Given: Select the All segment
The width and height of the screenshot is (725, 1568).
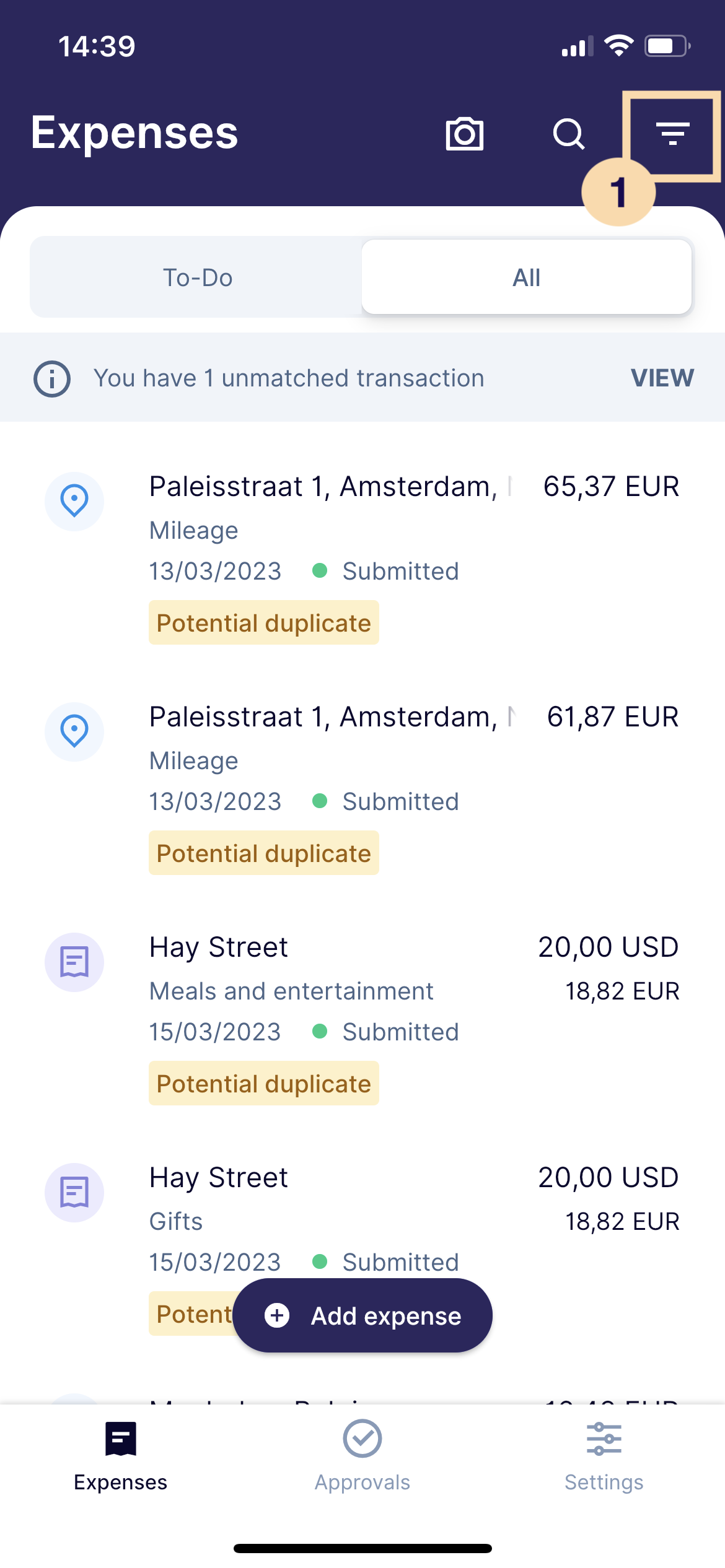Looking at the screenshot, I should point(527,277).
